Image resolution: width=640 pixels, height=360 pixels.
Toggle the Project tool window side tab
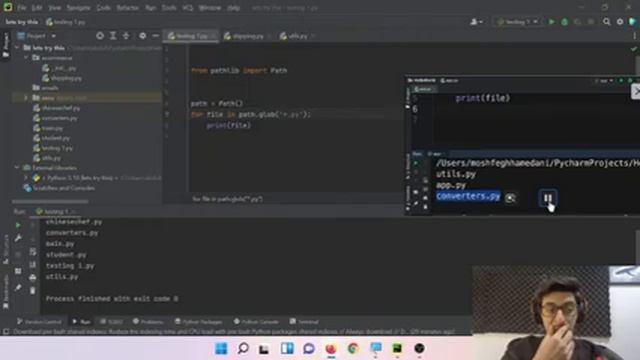(x=5, y=45)
